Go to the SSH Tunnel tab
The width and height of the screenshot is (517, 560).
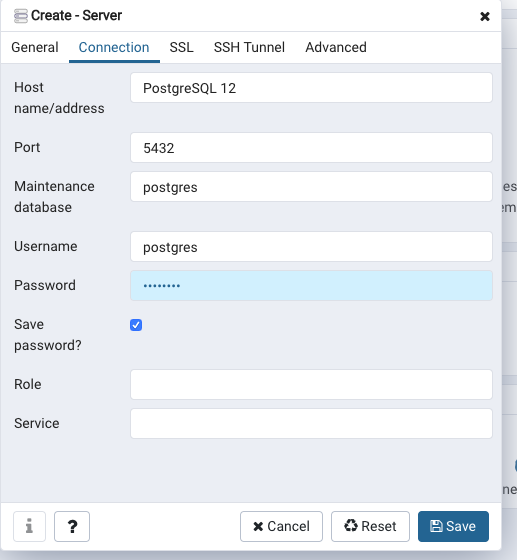(249, 47)
